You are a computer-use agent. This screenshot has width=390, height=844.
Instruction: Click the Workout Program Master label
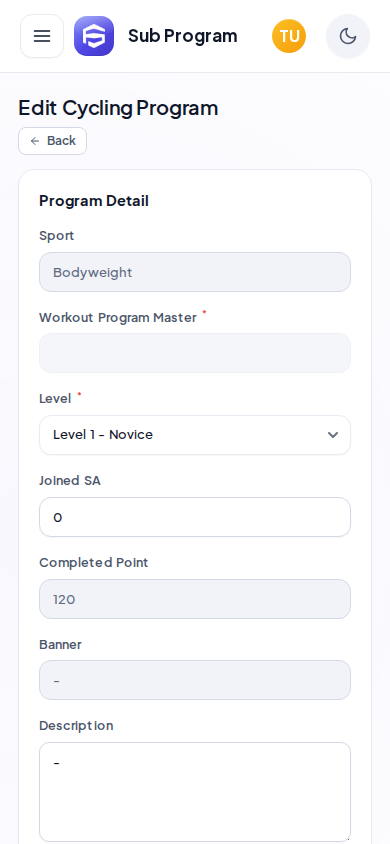click(x=118, y=318)
